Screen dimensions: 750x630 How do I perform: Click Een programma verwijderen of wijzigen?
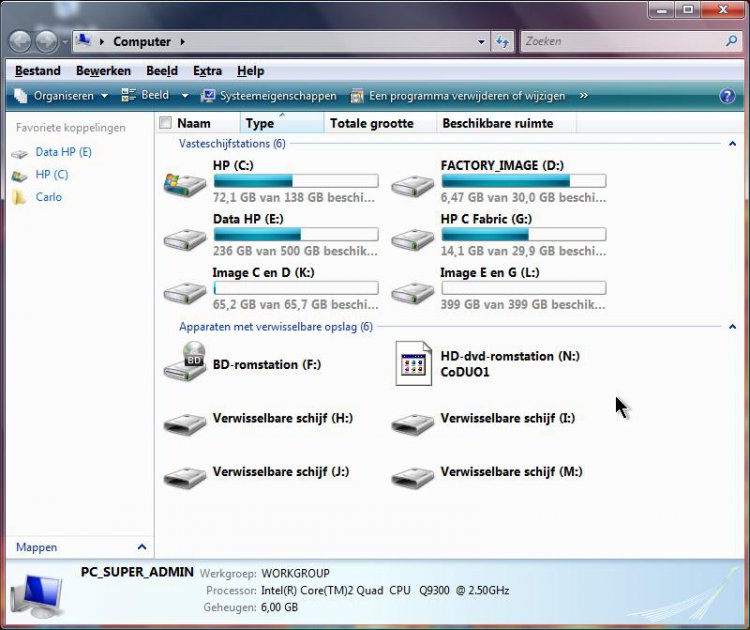point(458,96)
